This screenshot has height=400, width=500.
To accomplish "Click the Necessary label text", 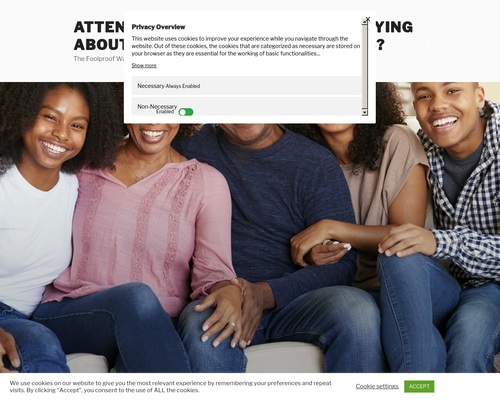I will (x=151, y=86).
